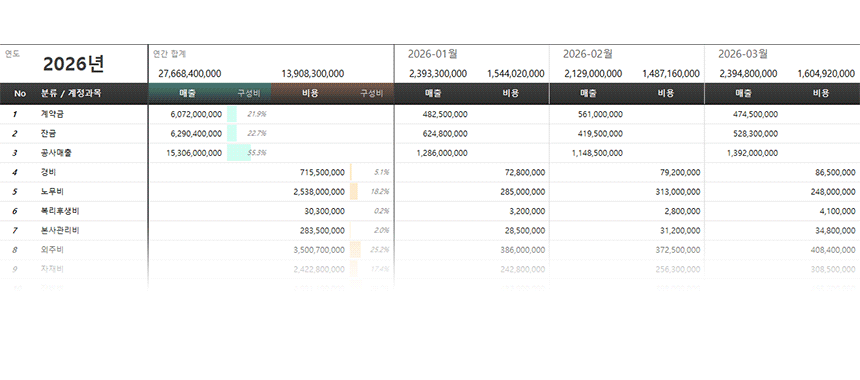Select 계약금 annual value 6,072,000,000
Screen dimensions: 860x380
[196, 114]
